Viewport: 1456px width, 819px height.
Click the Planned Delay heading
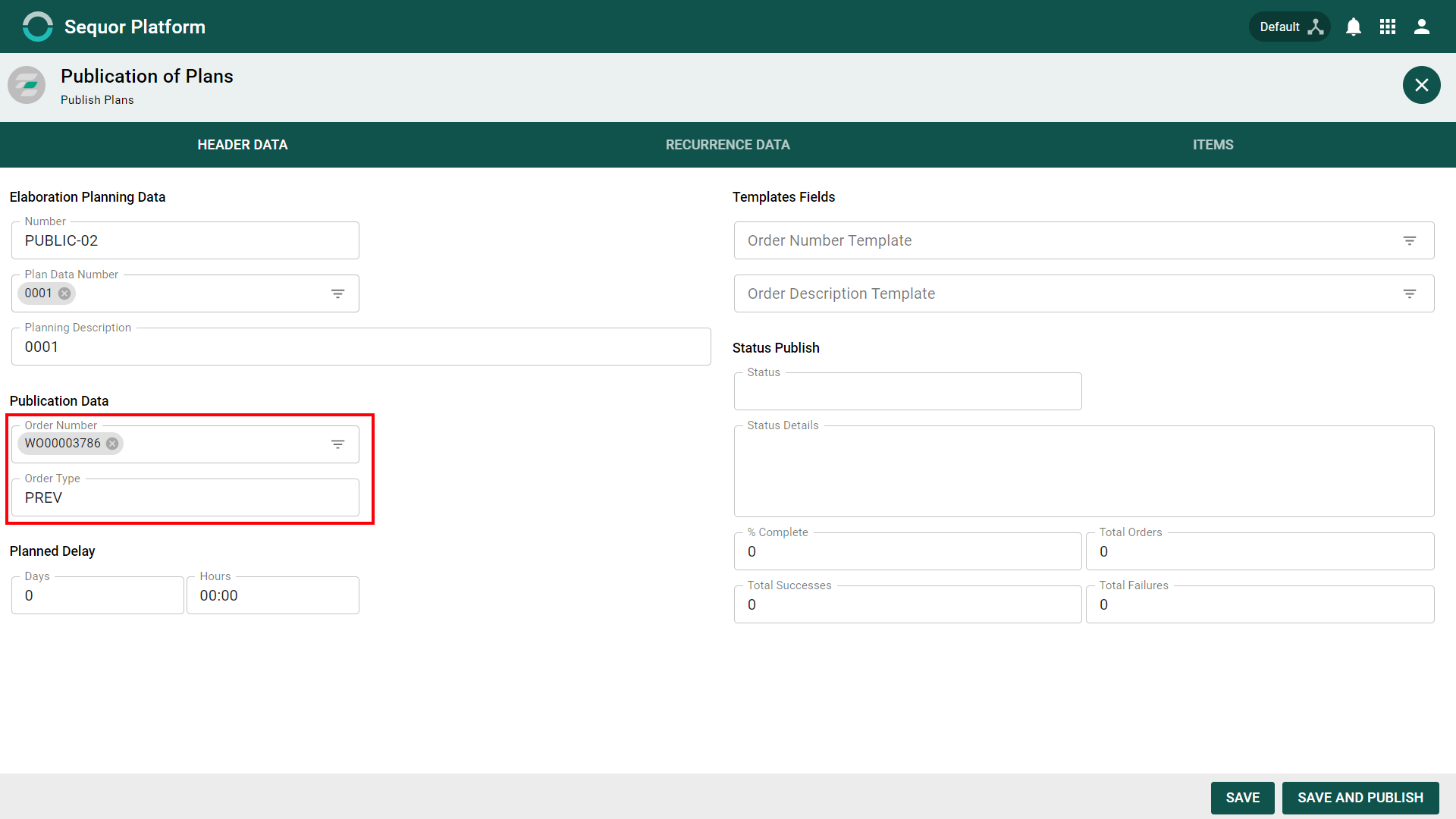(52, 551)
